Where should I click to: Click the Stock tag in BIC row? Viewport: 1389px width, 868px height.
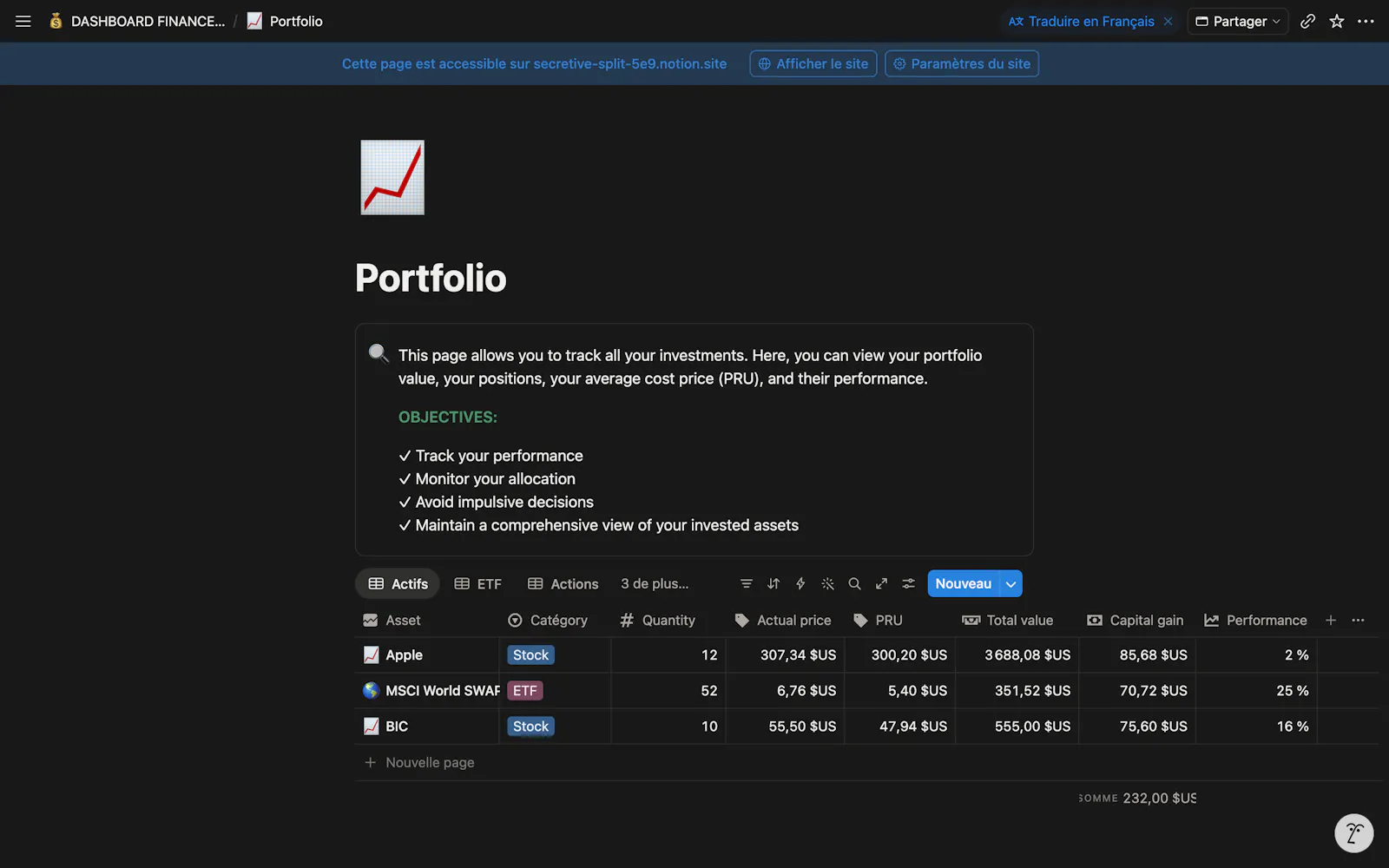click(x=531, y=727)
